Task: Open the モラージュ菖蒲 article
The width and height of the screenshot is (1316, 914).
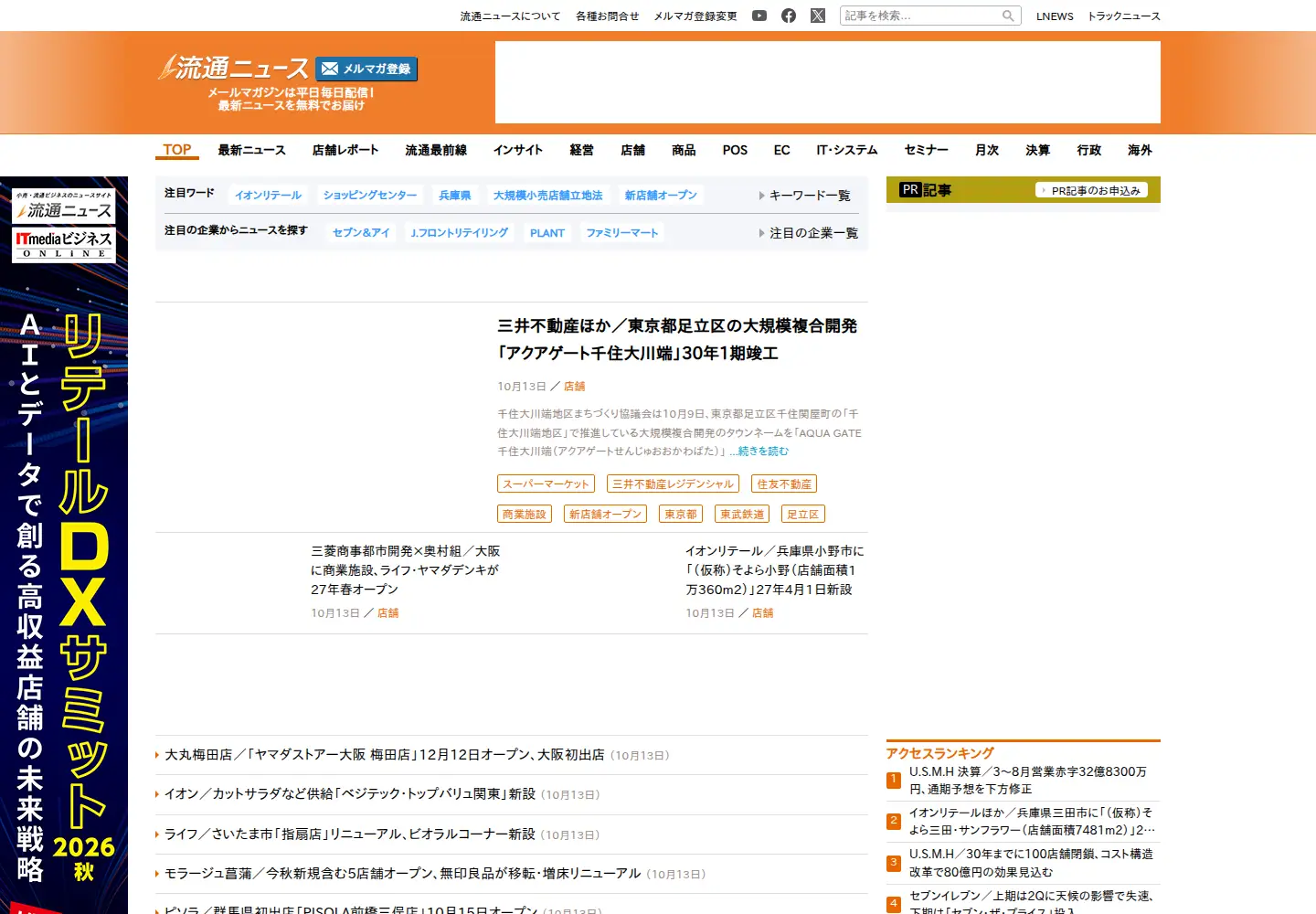Action: pyautogui.click(x=403, y=874)
